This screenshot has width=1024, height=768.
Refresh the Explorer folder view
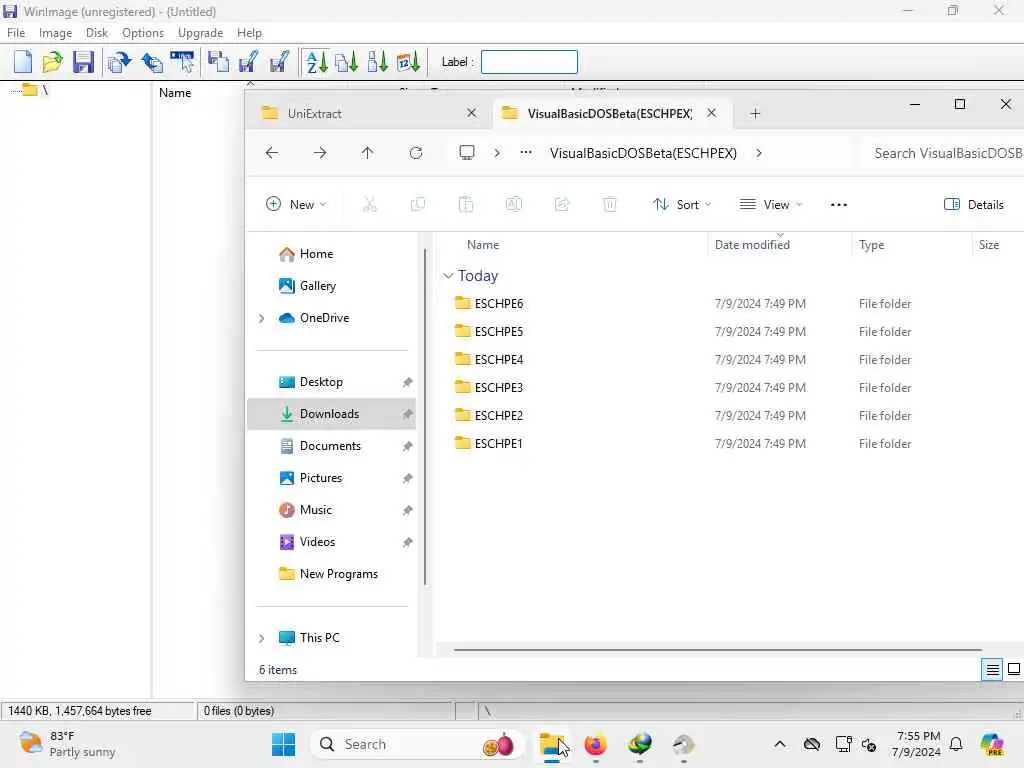coord(416,153)
